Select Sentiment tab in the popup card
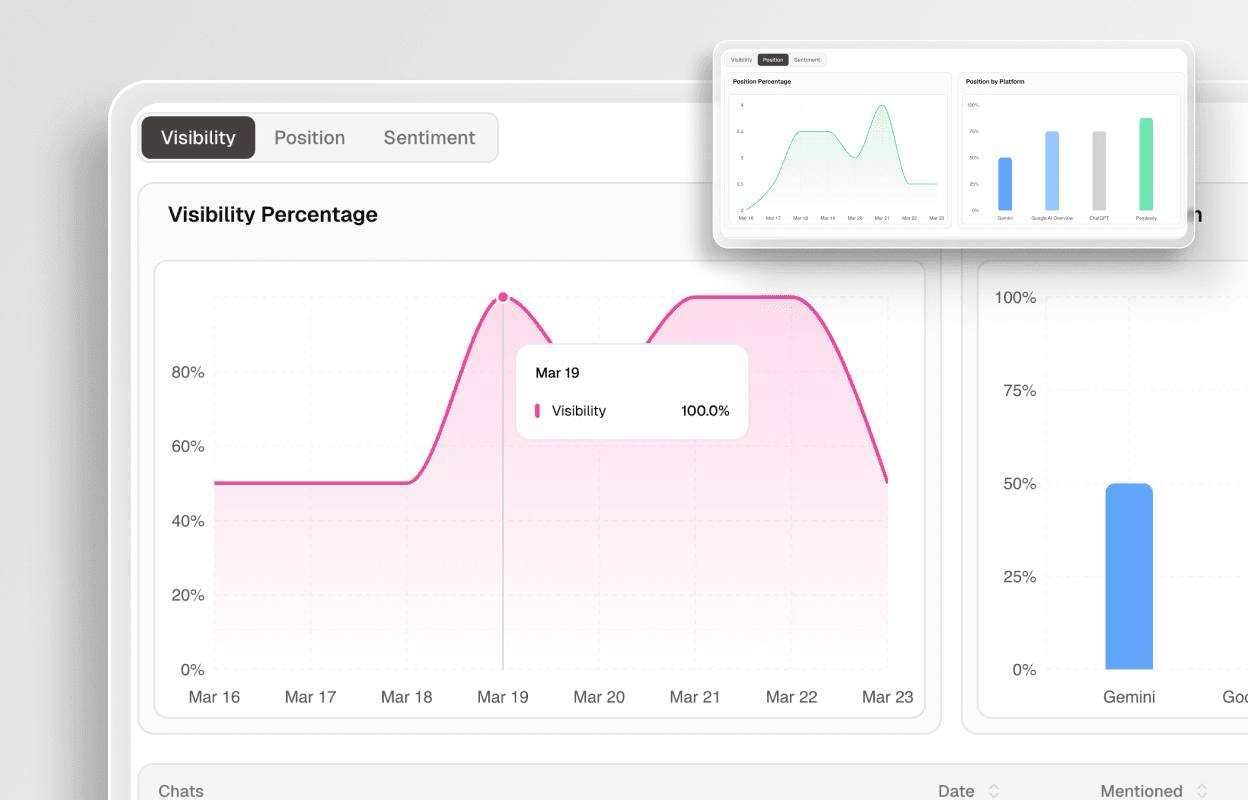Viewport: 1248px width, 800px height. coord(806,59)
